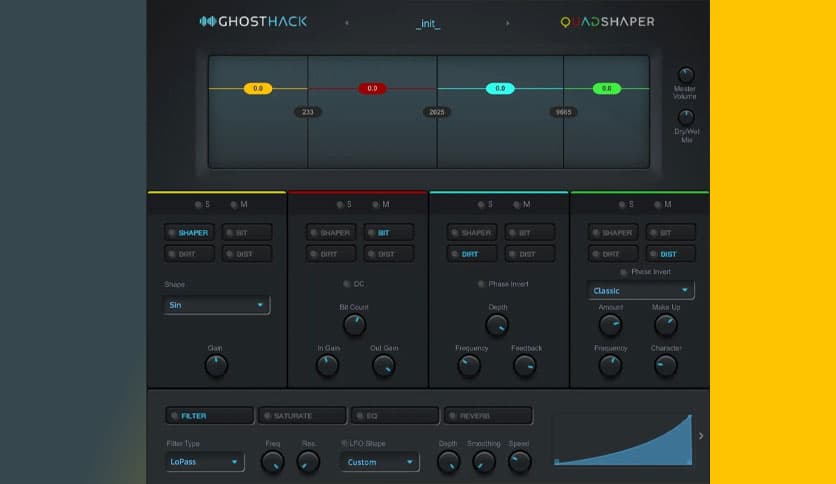Adjust the Dry/Wet Mix knob
The width and height of the screenshot is (836, 484).
(x=686, y=117)
